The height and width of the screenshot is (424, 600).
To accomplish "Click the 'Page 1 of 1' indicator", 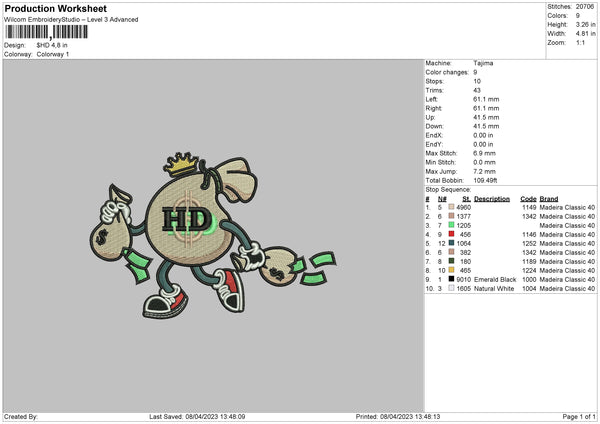I will 579,416.
